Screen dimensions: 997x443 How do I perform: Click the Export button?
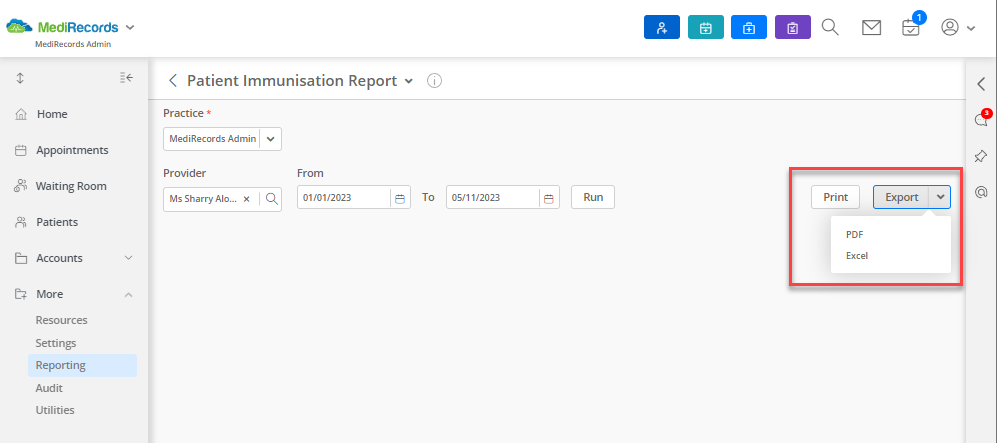pos(902,197)
